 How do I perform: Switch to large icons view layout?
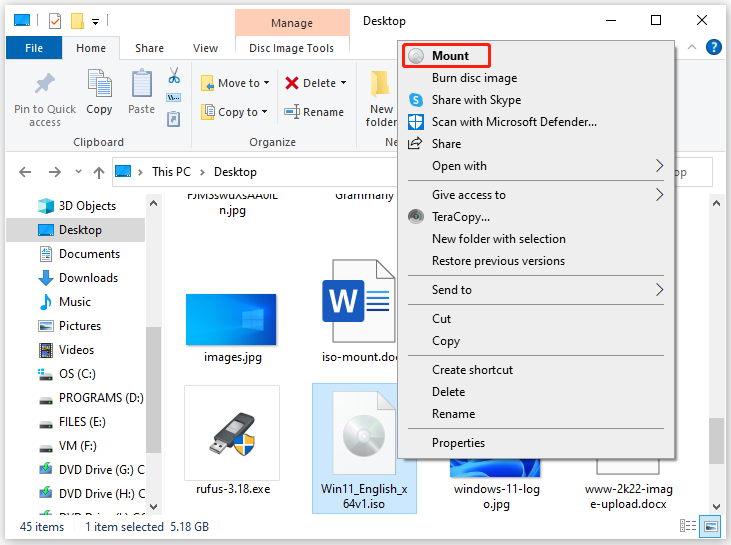coord(710,526)
